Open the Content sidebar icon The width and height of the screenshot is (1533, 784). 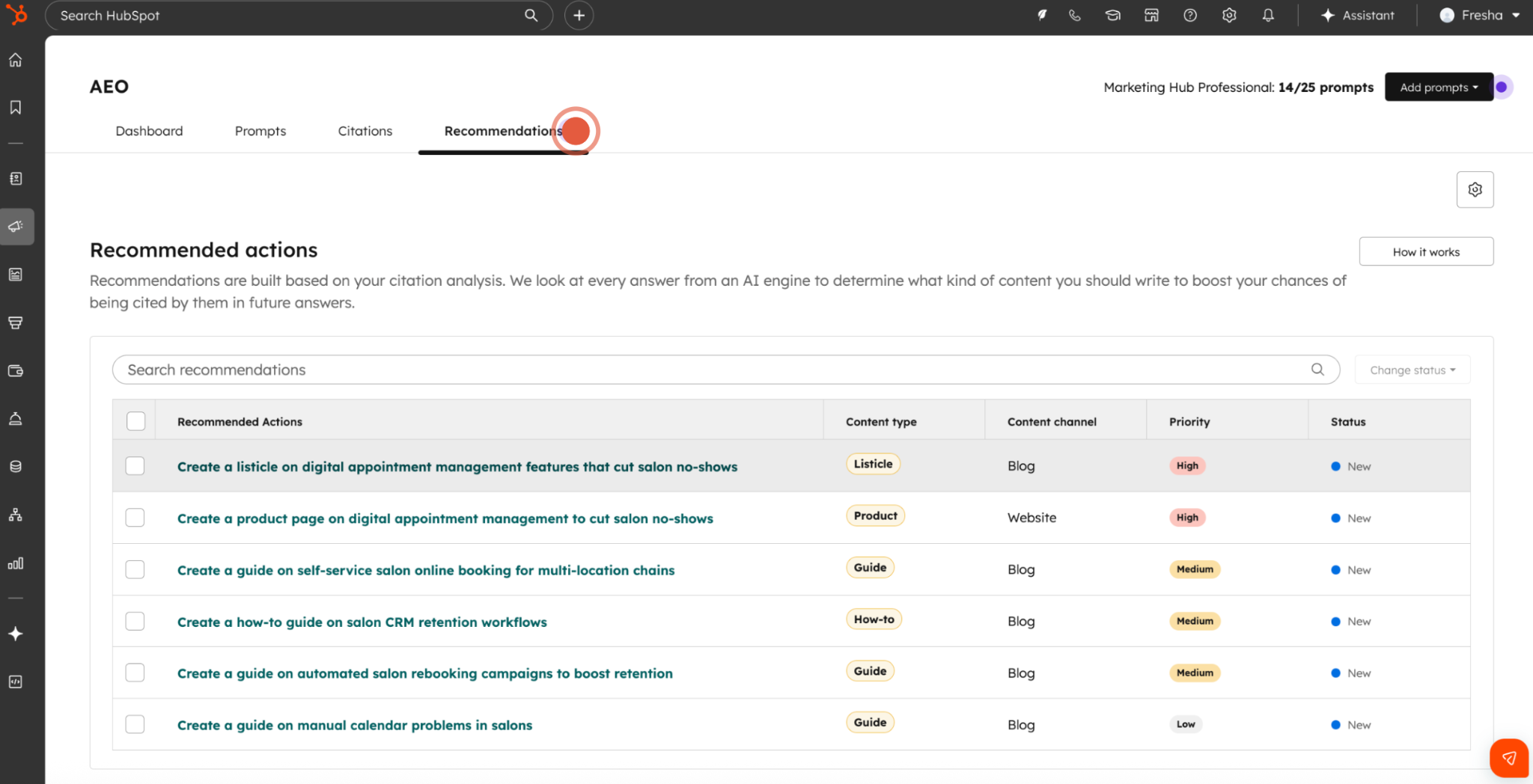[x=16, y=275]
